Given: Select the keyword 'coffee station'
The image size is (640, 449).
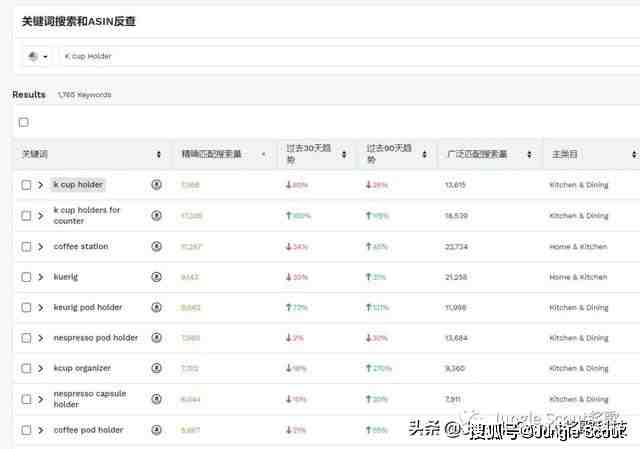Looking at the screenshot, I should 81,247.
